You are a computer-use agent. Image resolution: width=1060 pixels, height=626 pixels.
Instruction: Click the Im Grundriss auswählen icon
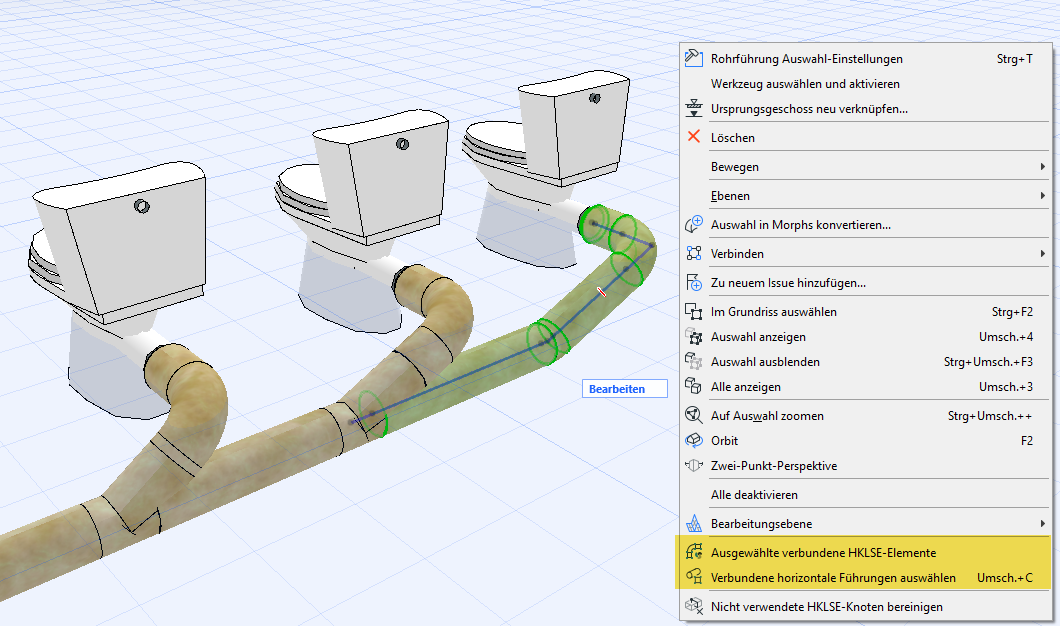694,312
